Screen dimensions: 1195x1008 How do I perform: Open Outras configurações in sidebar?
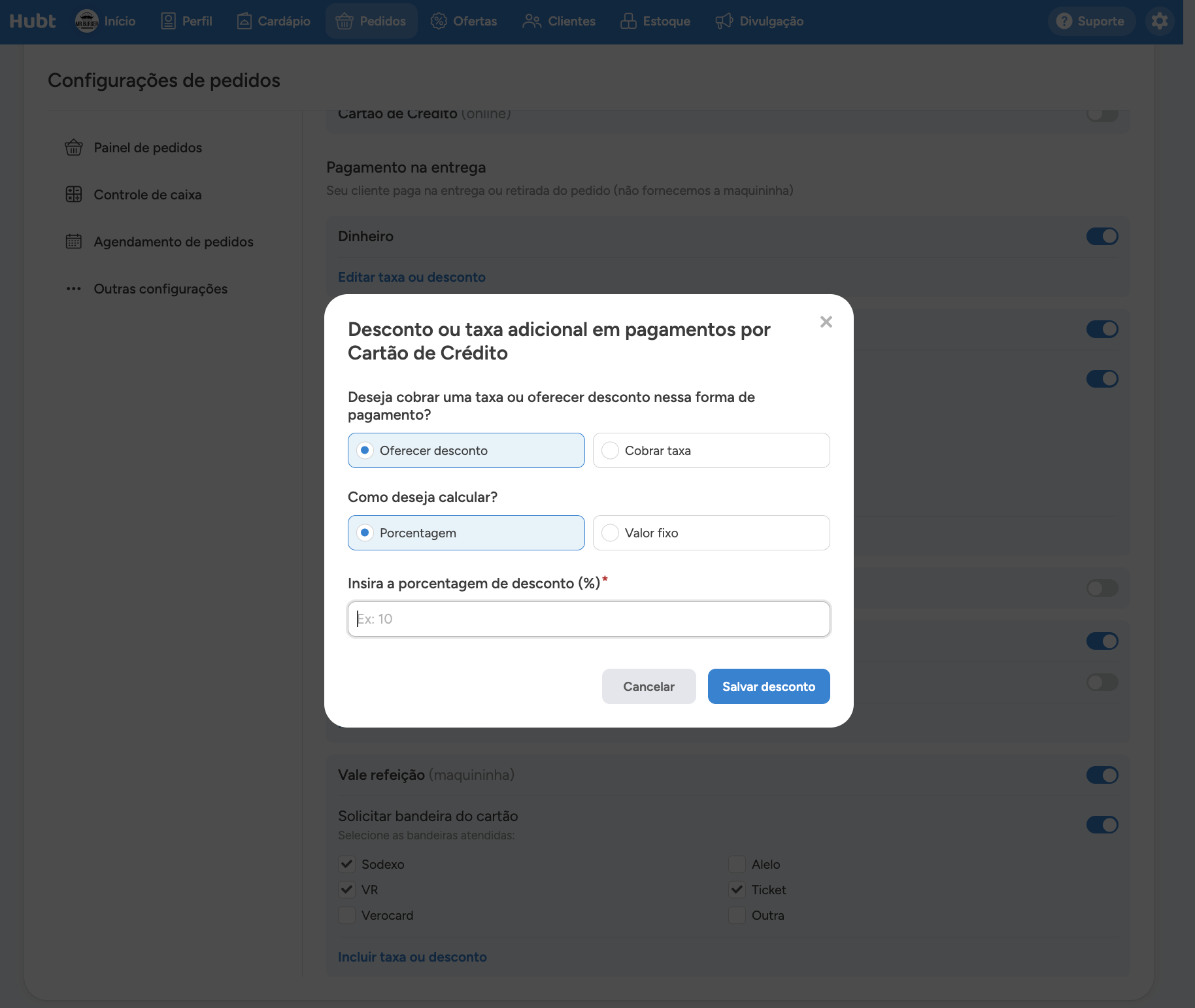[146, 289]
